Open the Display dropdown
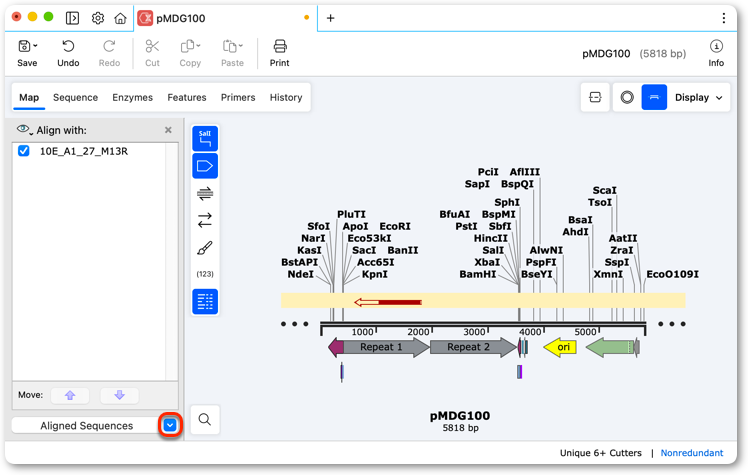This screenshot has height=475, width=754. pyautogui.click(x=698, y=98)
